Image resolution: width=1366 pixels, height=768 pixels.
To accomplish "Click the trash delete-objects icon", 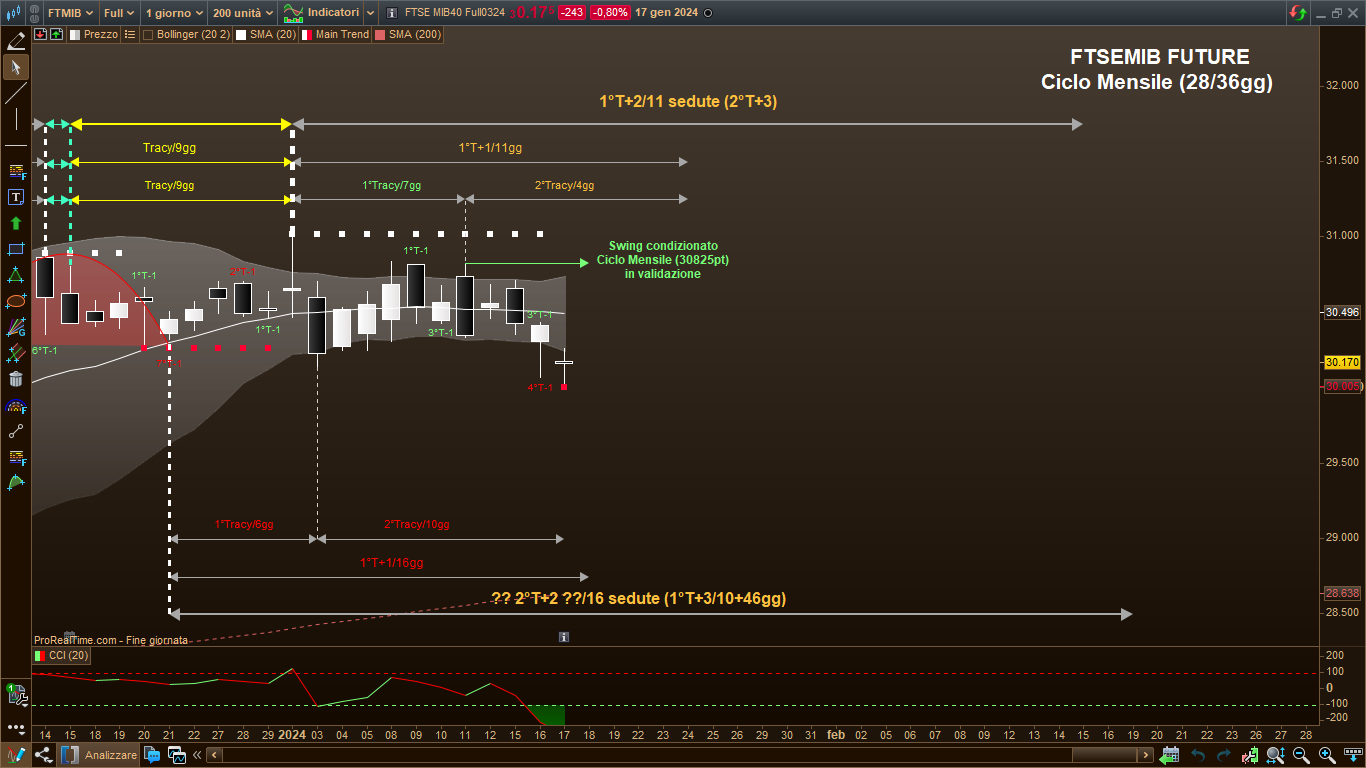I will pos(15,379).
